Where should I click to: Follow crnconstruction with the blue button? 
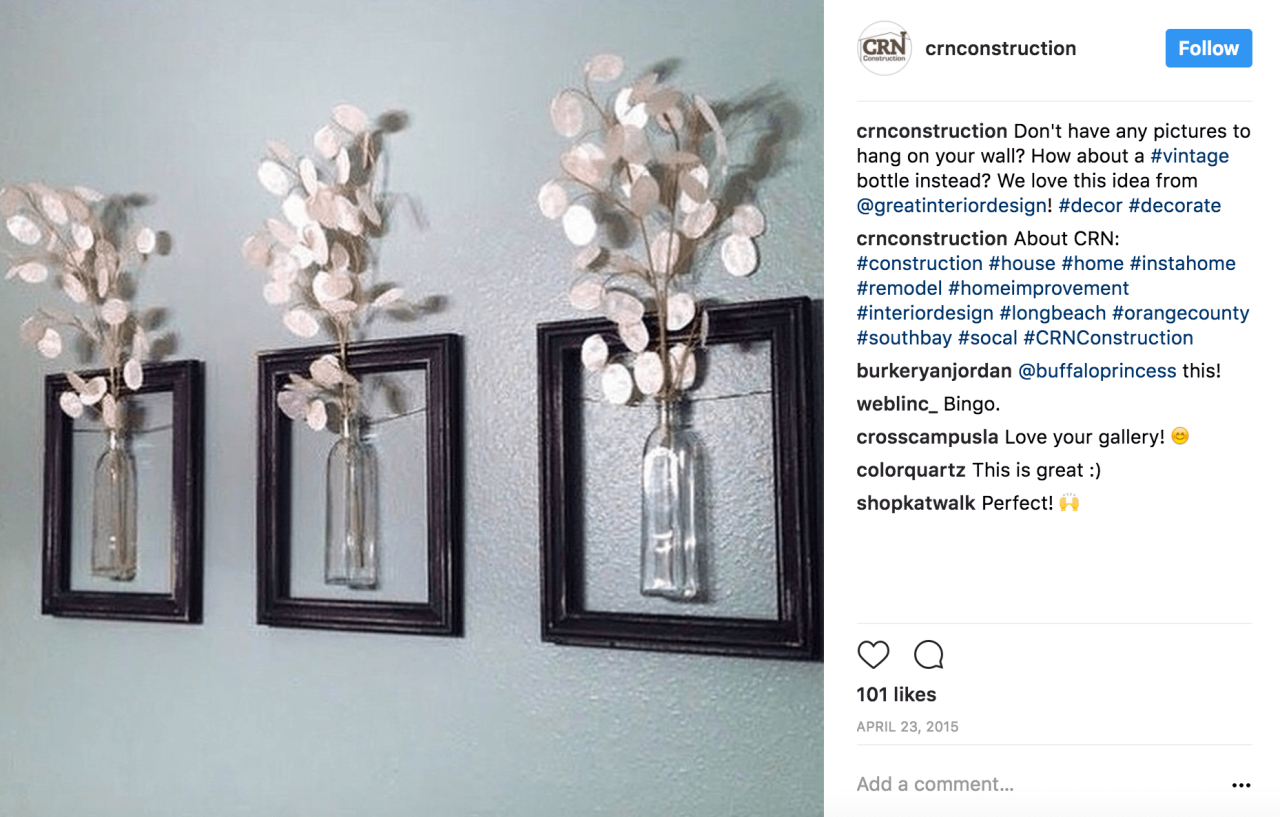[1208, 48]
